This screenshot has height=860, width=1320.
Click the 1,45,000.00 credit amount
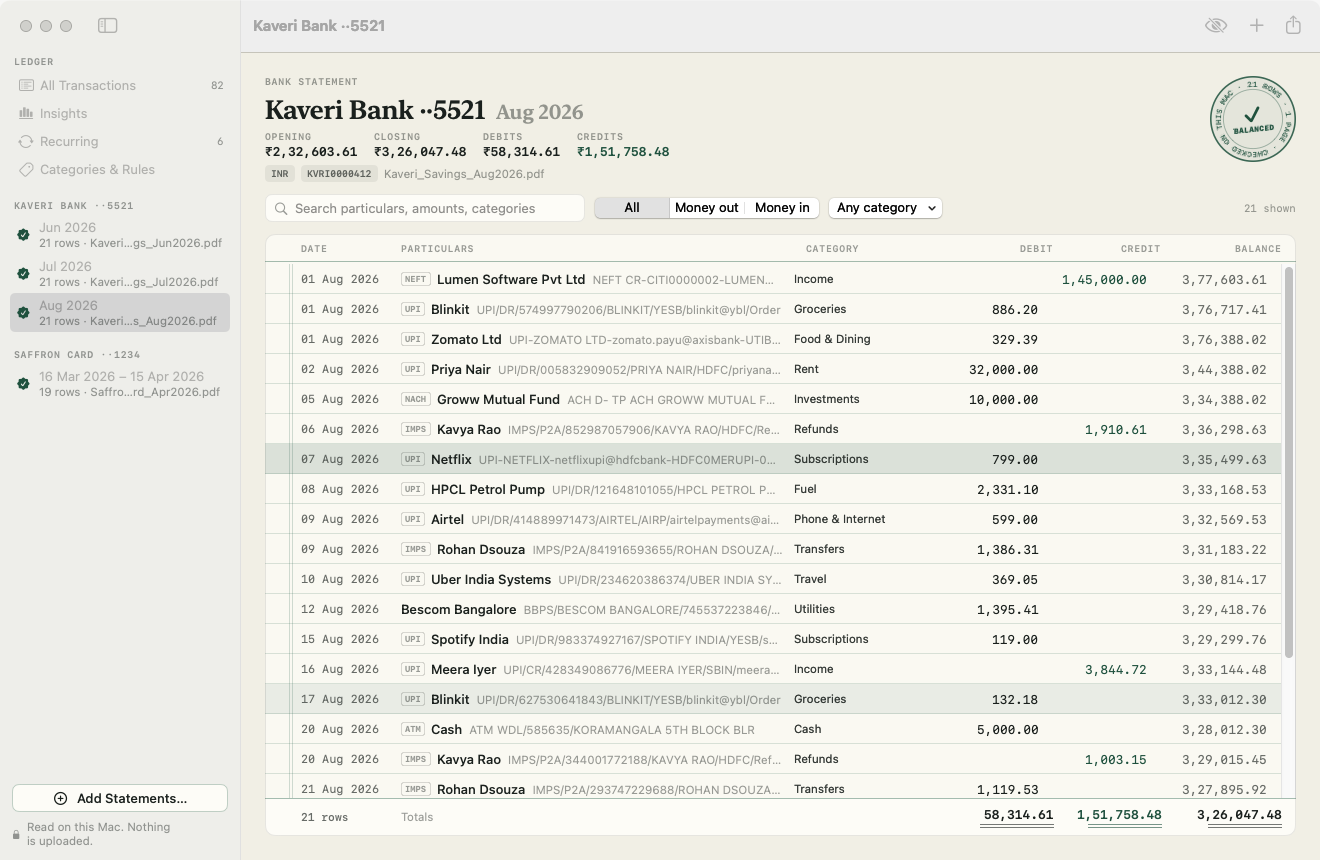point(1104,280)
